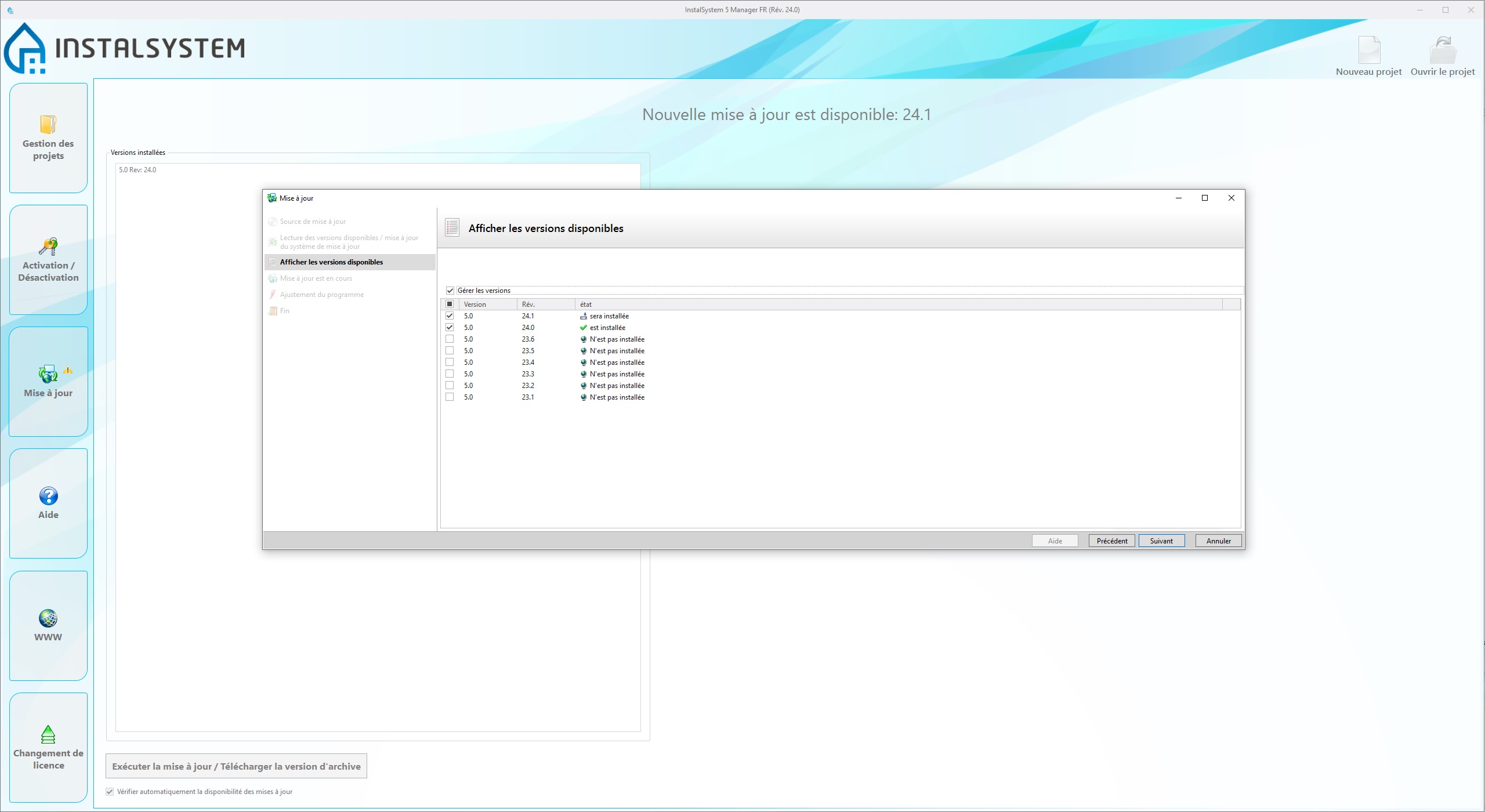Click 'sera installée' status text
Screen dimensions: 1485x812
click(609, 316)
